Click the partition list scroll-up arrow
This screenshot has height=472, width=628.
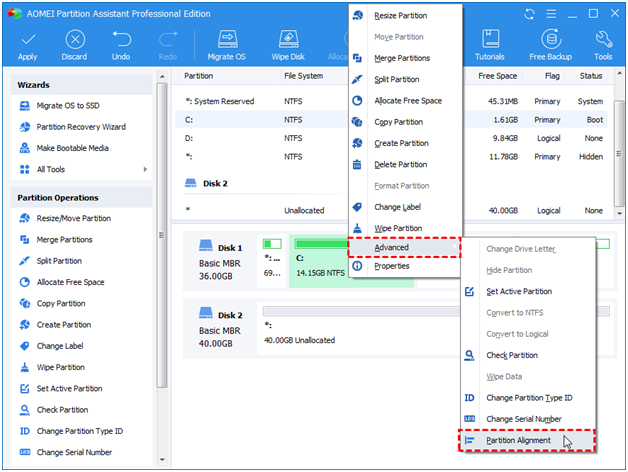[619, 74]
